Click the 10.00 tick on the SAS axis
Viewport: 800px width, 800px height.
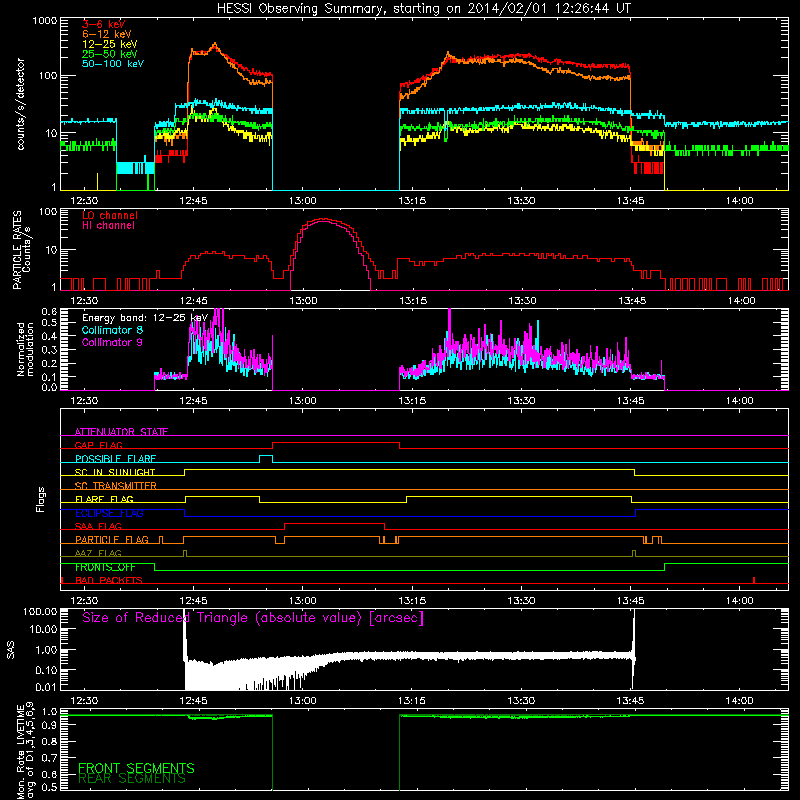pos(44,629)
